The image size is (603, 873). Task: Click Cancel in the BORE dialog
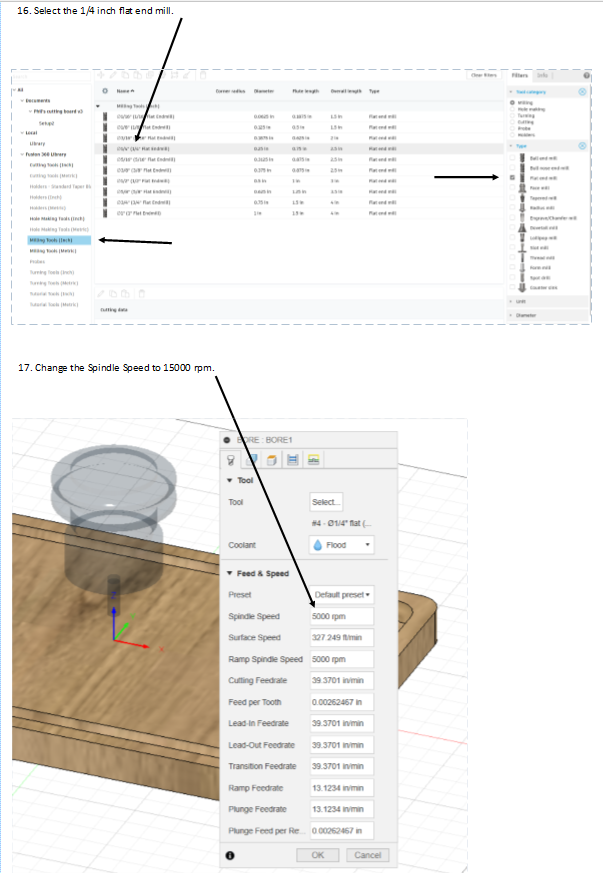(367, 855)
